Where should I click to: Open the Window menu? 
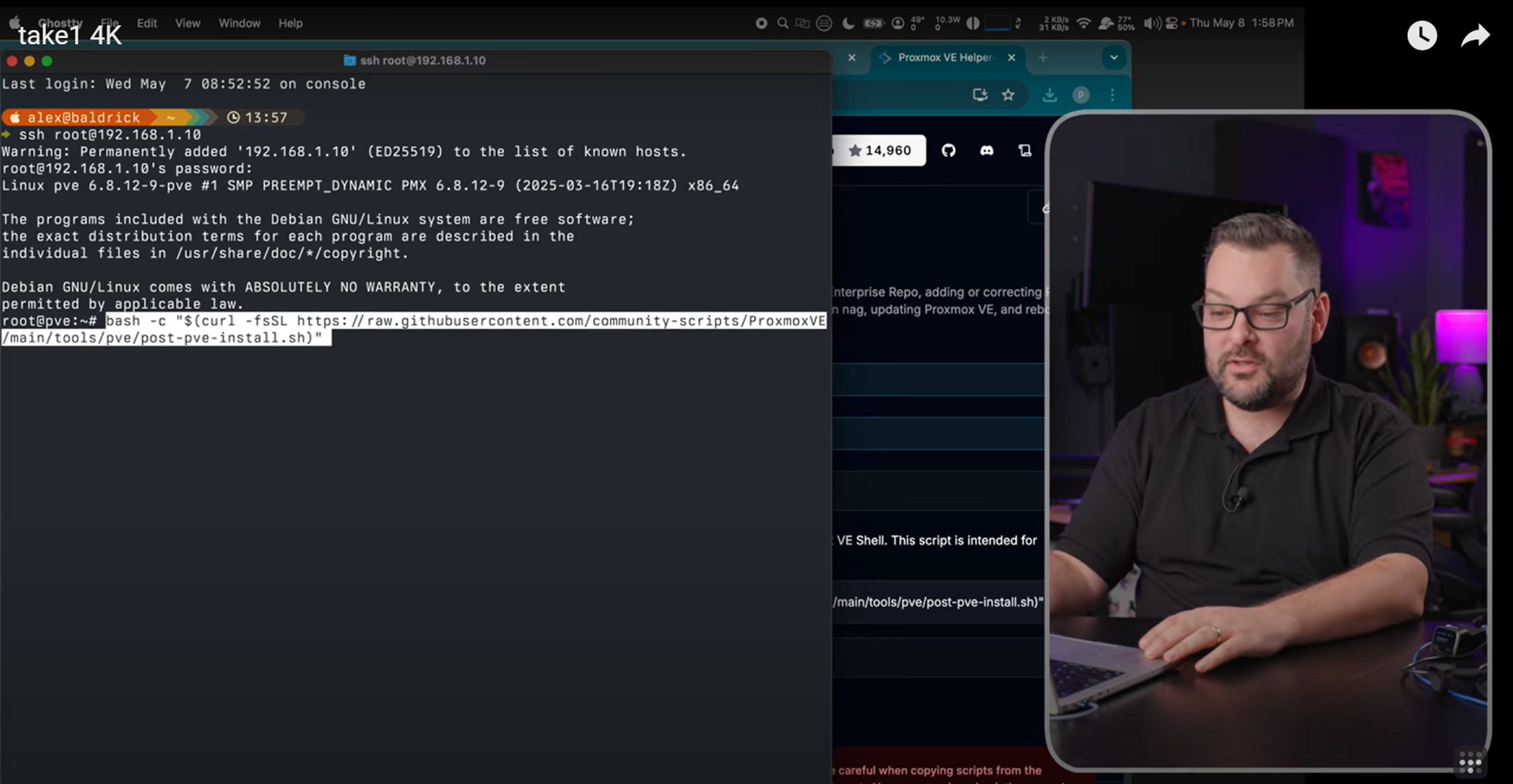(x=239, y=23)
